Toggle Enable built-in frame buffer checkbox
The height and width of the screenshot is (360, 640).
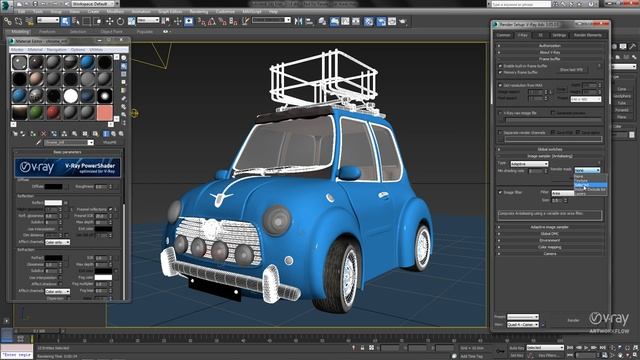(500, 66)
